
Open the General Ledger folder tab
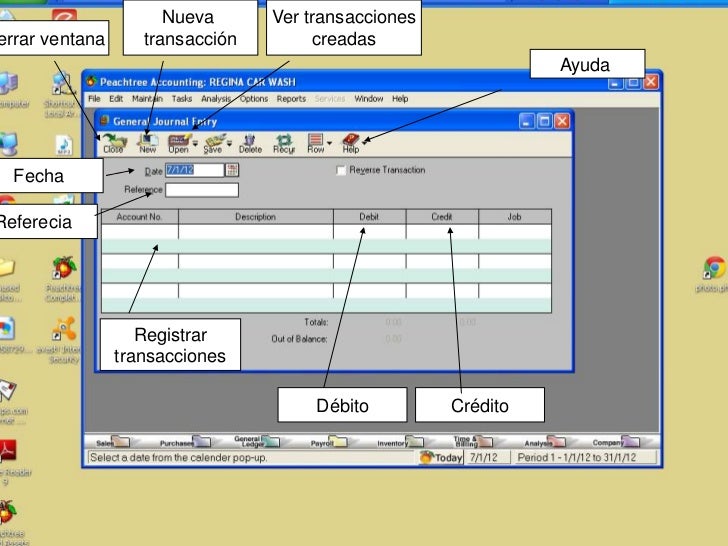coord(256,441)
